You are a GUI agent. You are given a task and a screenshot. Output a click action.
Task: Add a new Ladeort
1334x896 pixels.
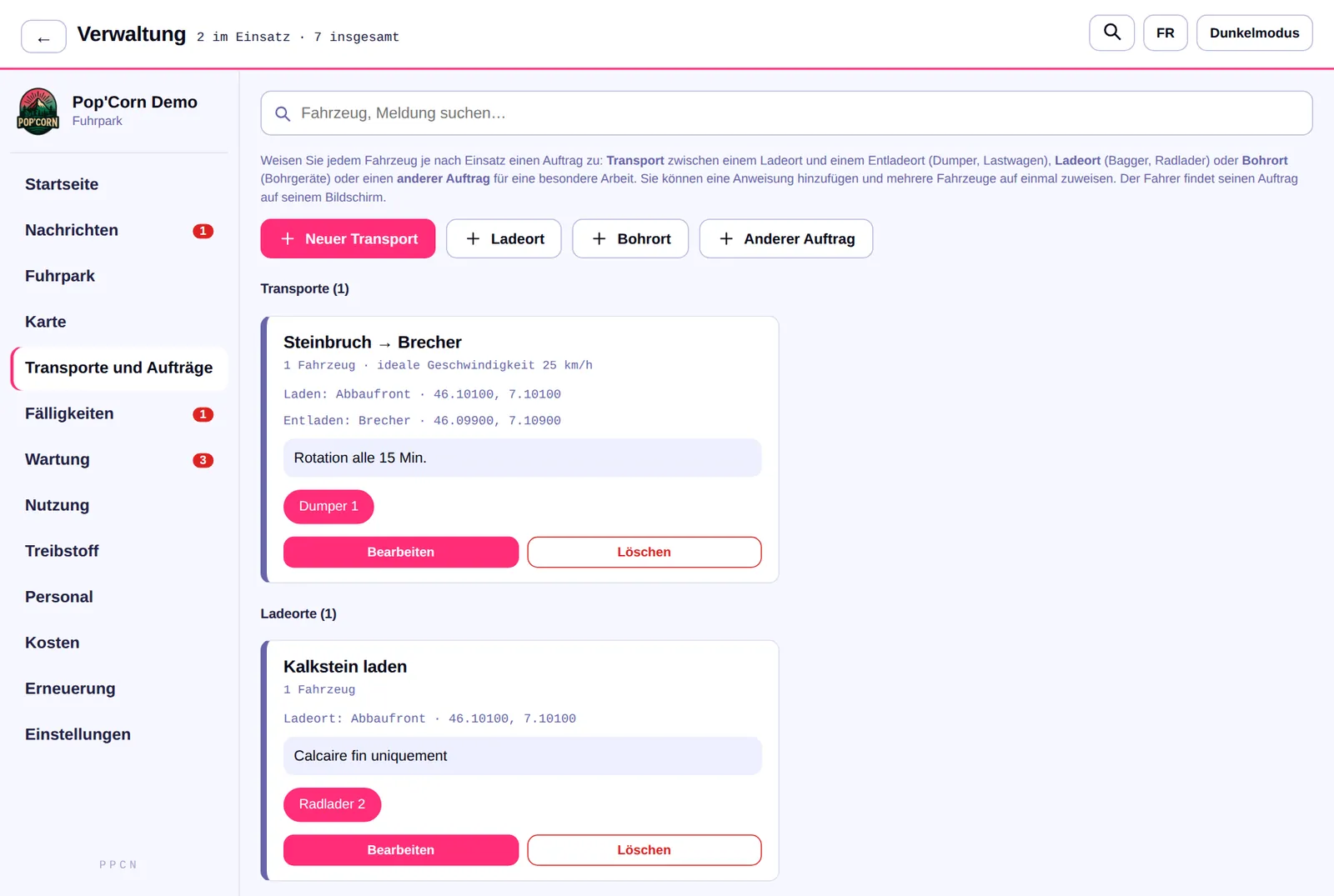(x=504, y=238)
